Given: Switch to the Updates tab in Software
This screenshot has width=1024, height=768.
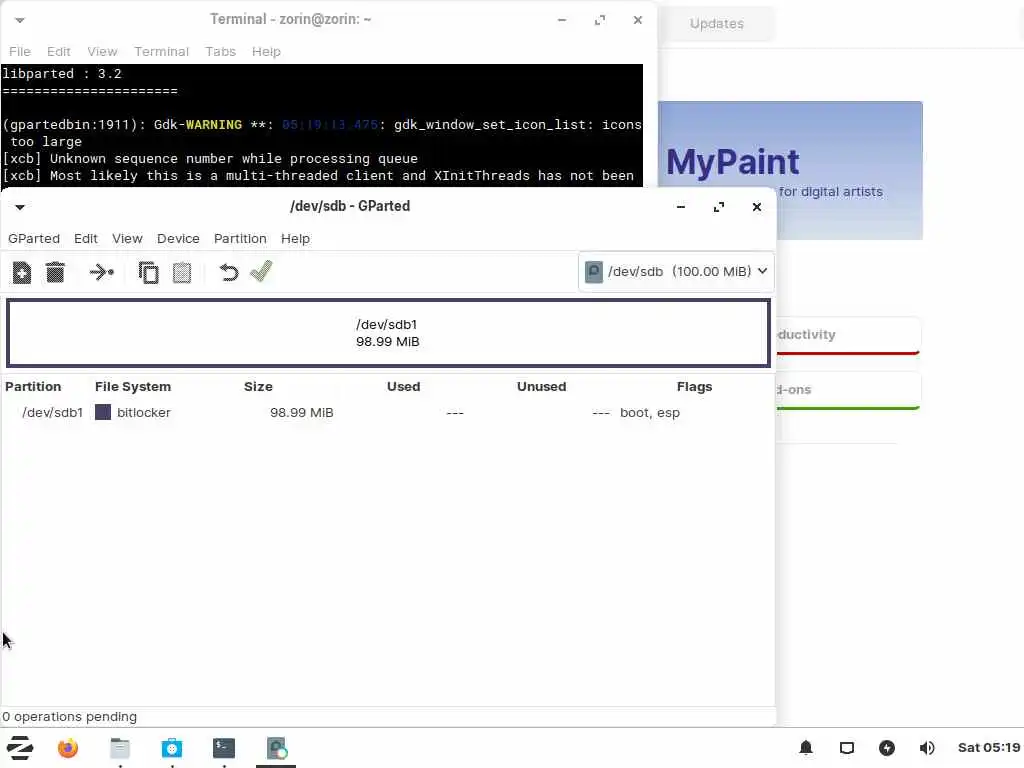Looking at the screenshot, I should (717, 24).
